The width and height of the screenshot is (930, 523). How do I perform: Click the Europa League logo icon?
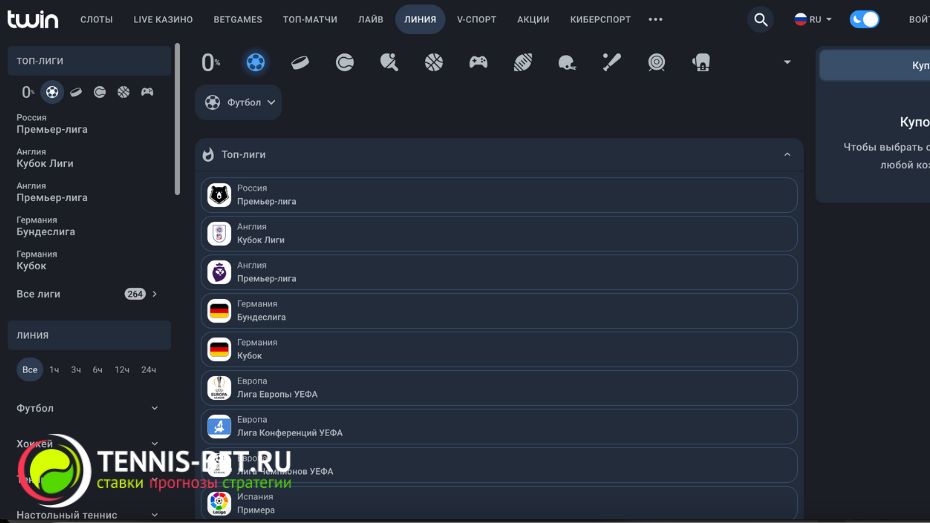pyautogui.click(x=219, y=388)
